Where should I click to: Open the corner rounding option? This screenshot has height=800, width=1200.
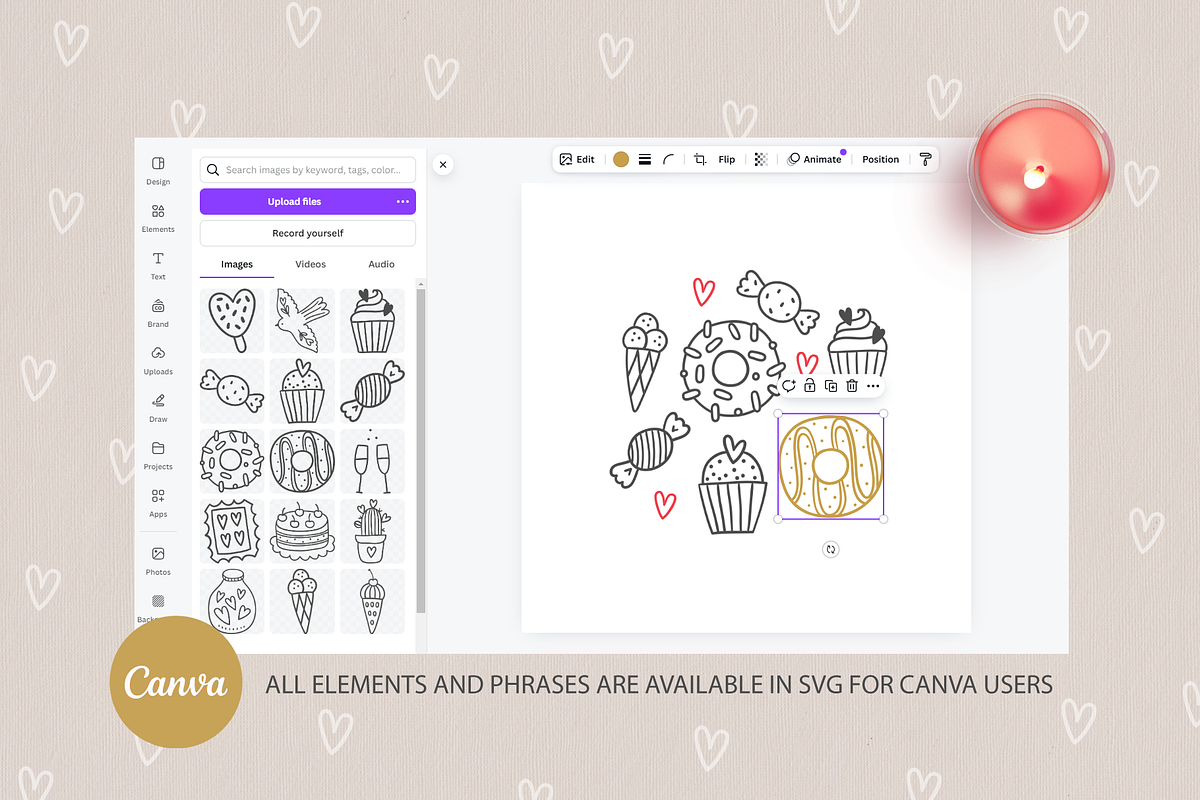click(669, 159)
